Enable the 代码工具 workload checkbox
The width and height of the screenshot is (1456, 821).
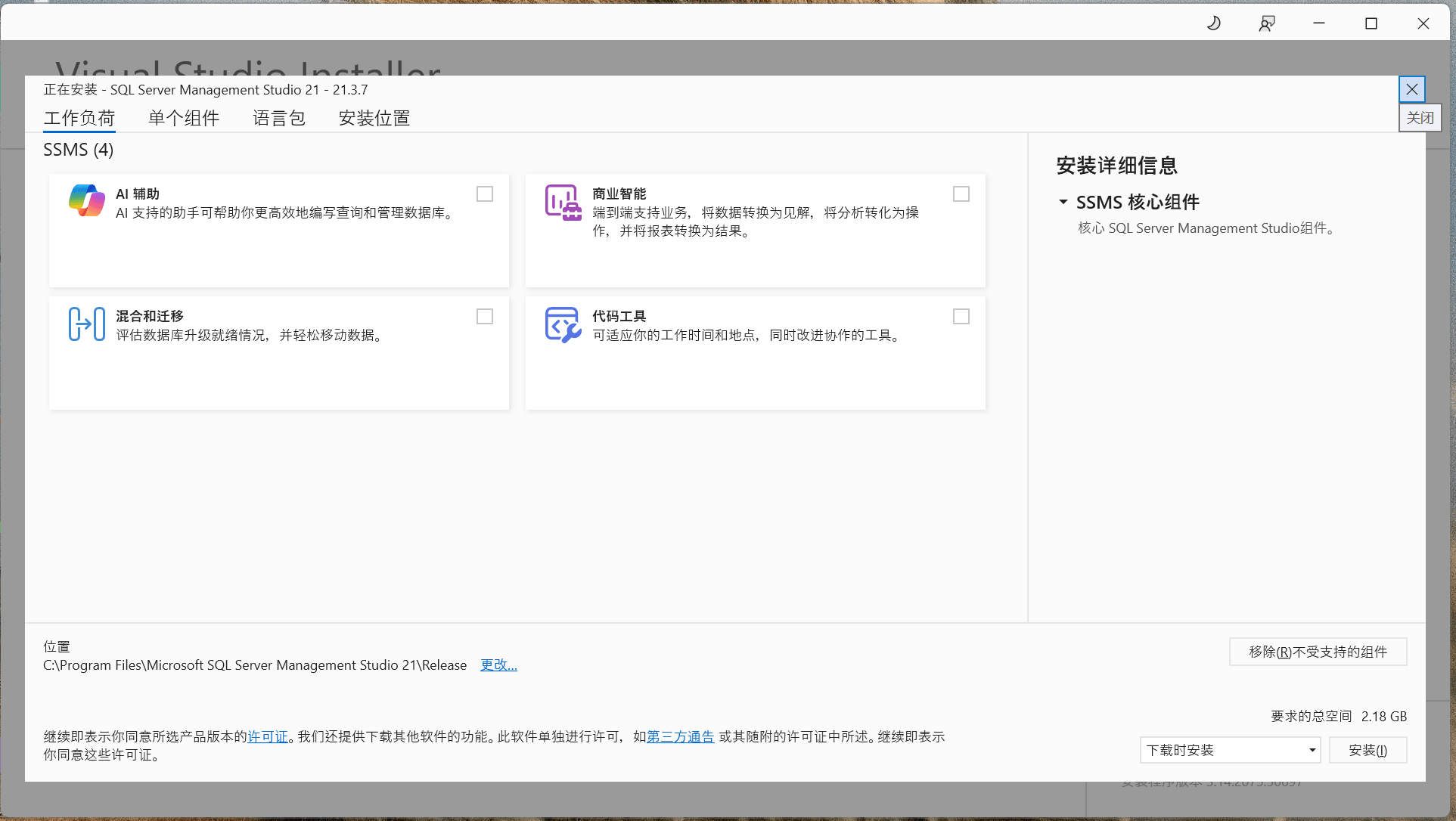(961, 317)
